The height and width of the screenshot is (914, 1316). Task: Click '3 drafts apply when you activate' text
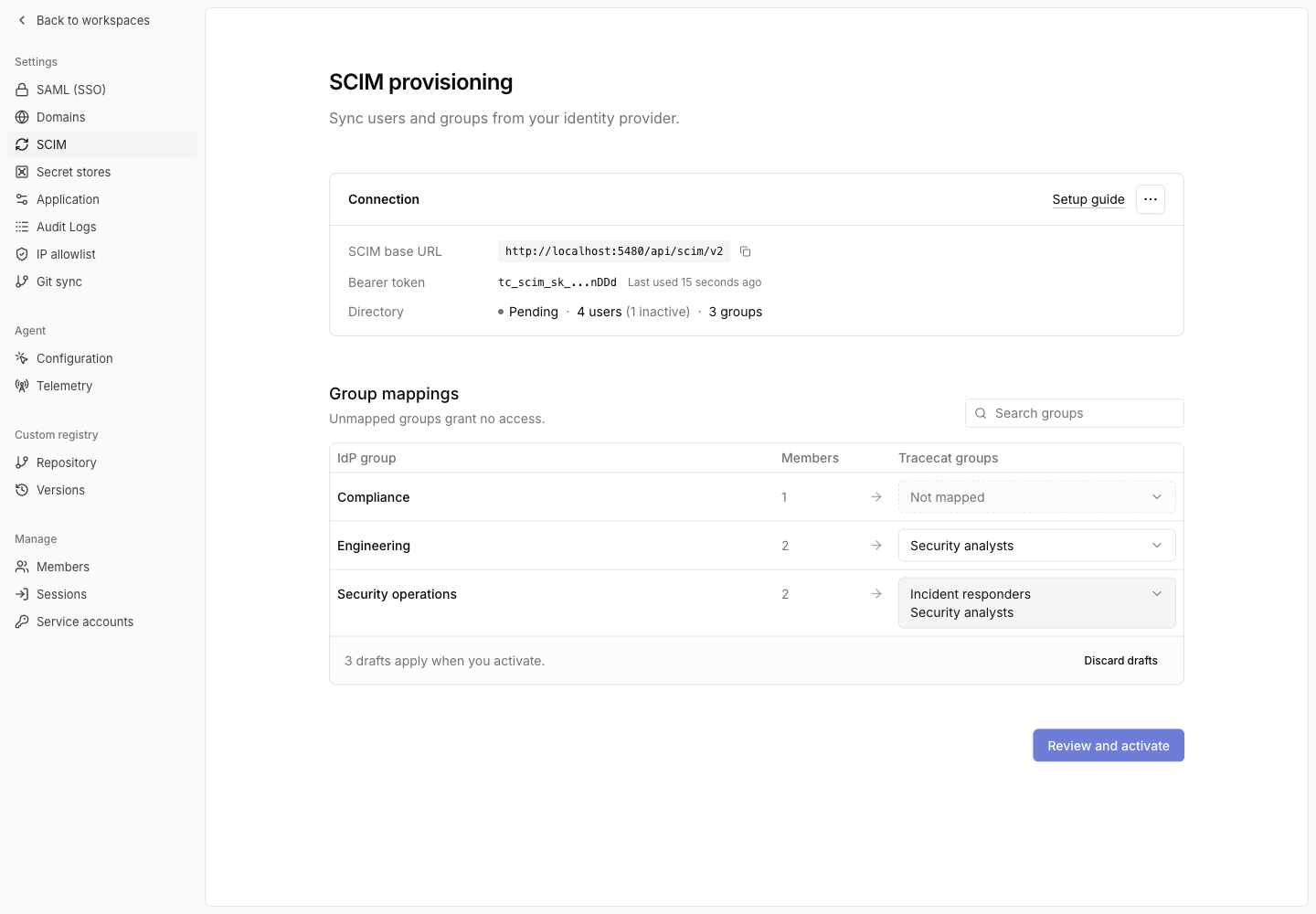pos(444,661)
